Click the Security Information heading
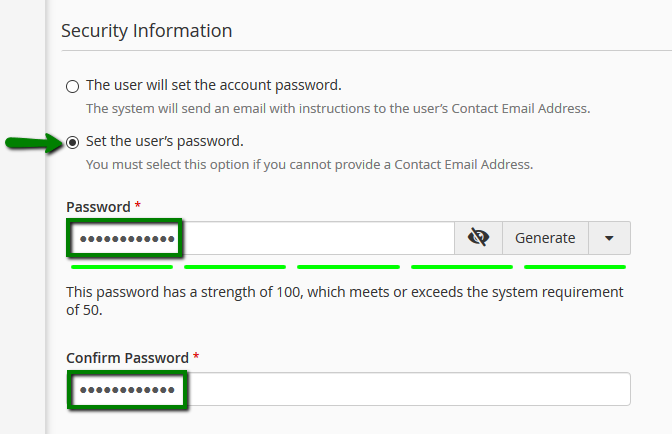Viewport: 672px width, 434px height. [147, 31]
